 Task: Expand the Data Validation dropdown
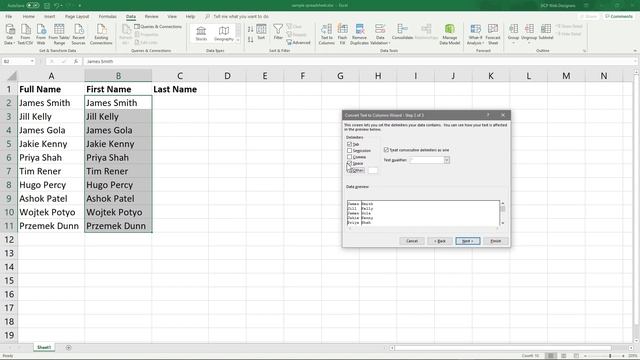pyautogui.click(x=389, y=43)
